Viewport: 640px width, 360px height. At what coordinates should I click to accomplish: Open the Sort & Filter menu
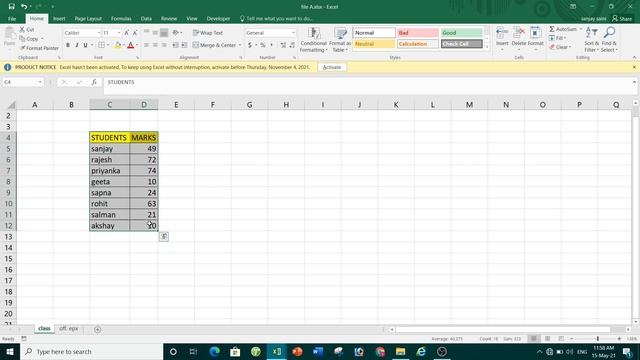click(591, 40)
